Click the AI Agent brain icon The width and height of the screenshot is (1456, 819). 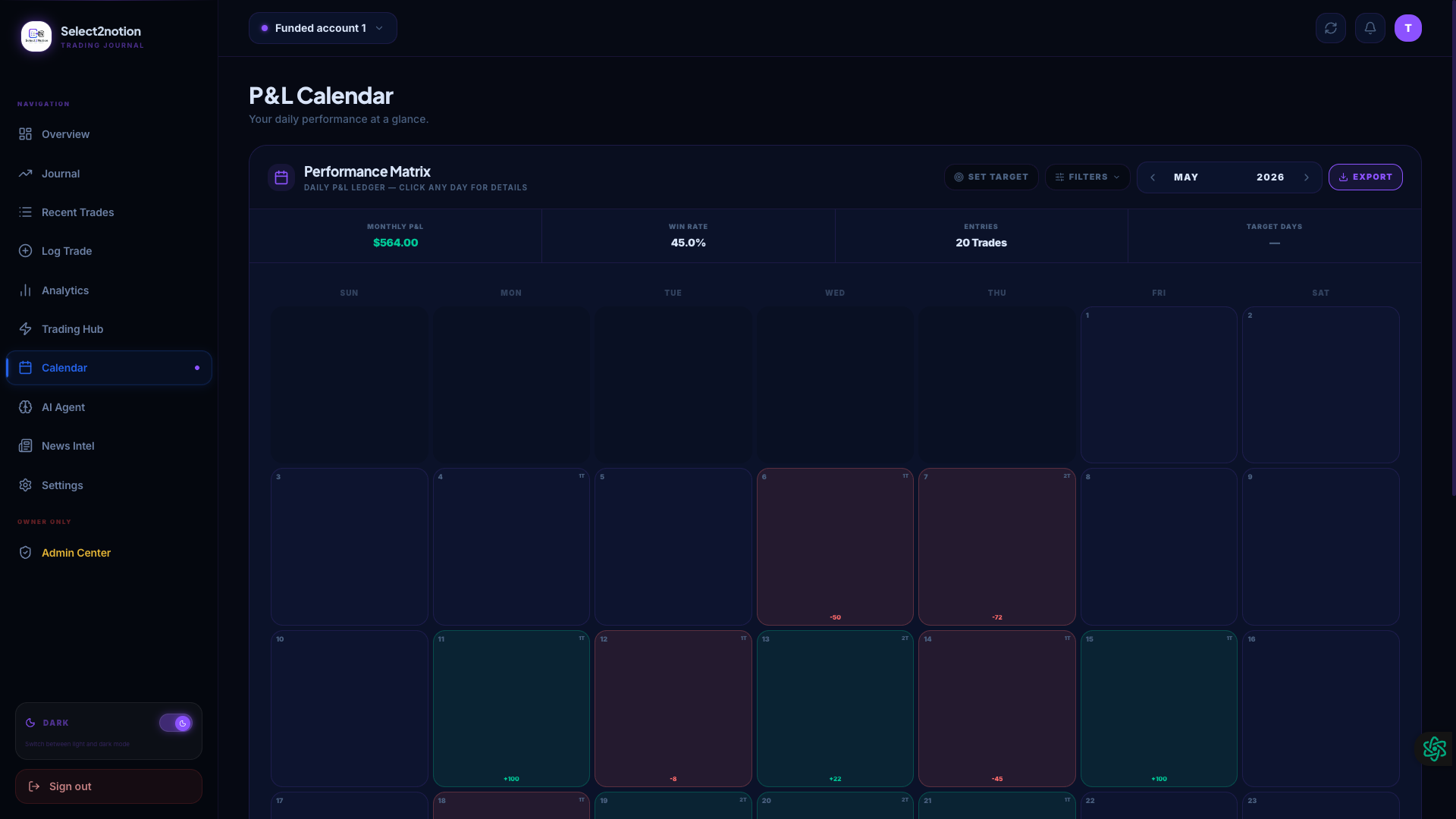point(25,407)
